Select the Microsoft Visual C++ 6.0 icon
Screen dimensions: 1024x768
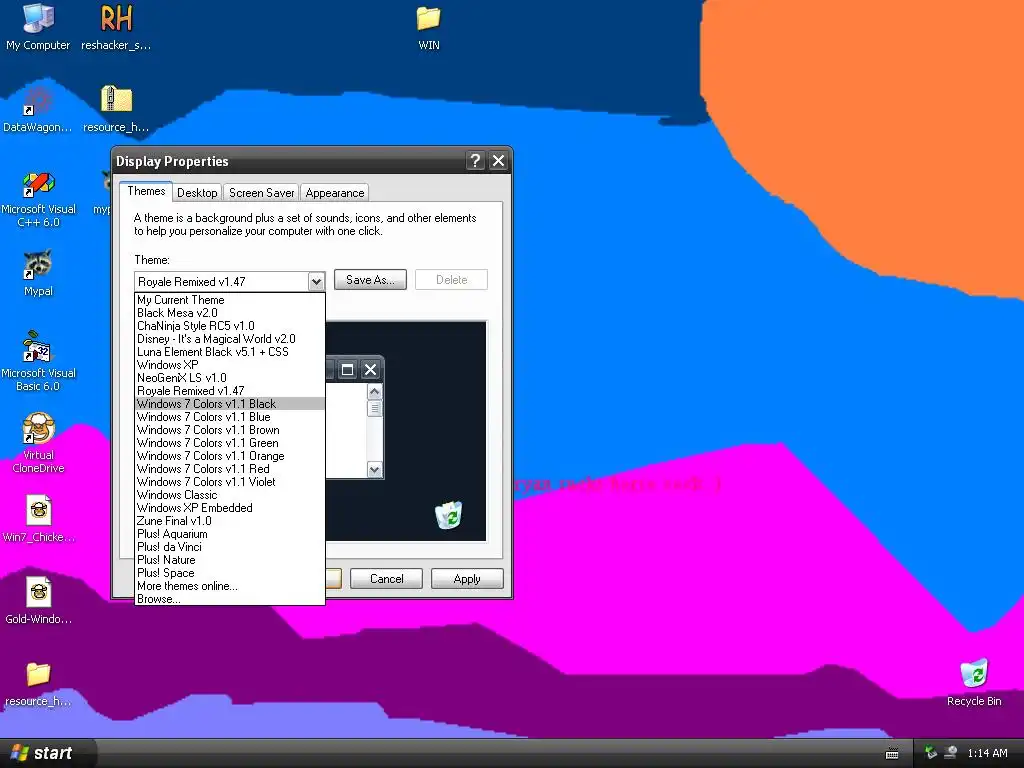38,199
